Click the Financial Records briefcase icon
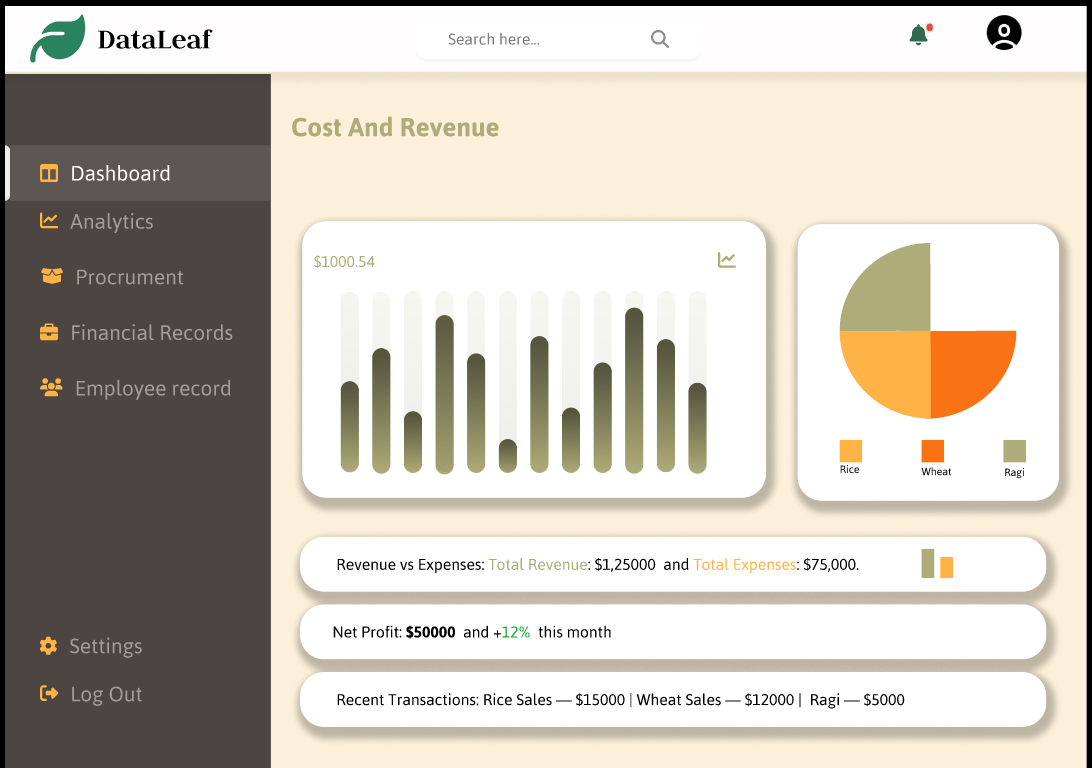This screenshot has height=768, width=1092. [x=49, y=332]
